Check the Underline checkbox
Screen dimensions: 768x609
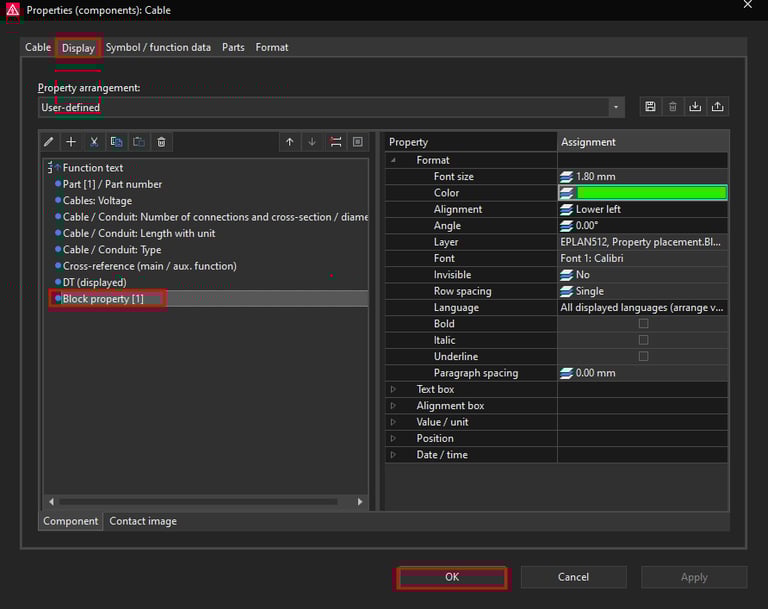(643, 356)
